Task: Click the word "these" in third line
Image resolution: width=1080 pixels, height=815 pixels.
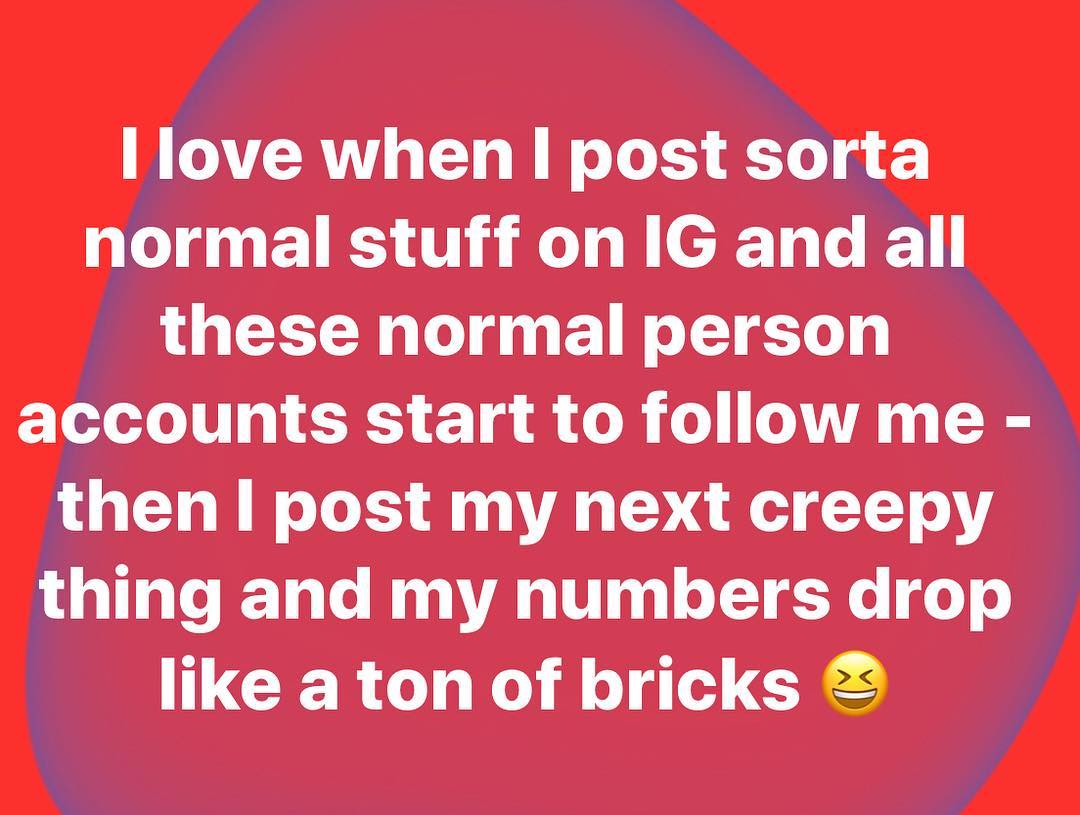Action: tap(260, 330)
